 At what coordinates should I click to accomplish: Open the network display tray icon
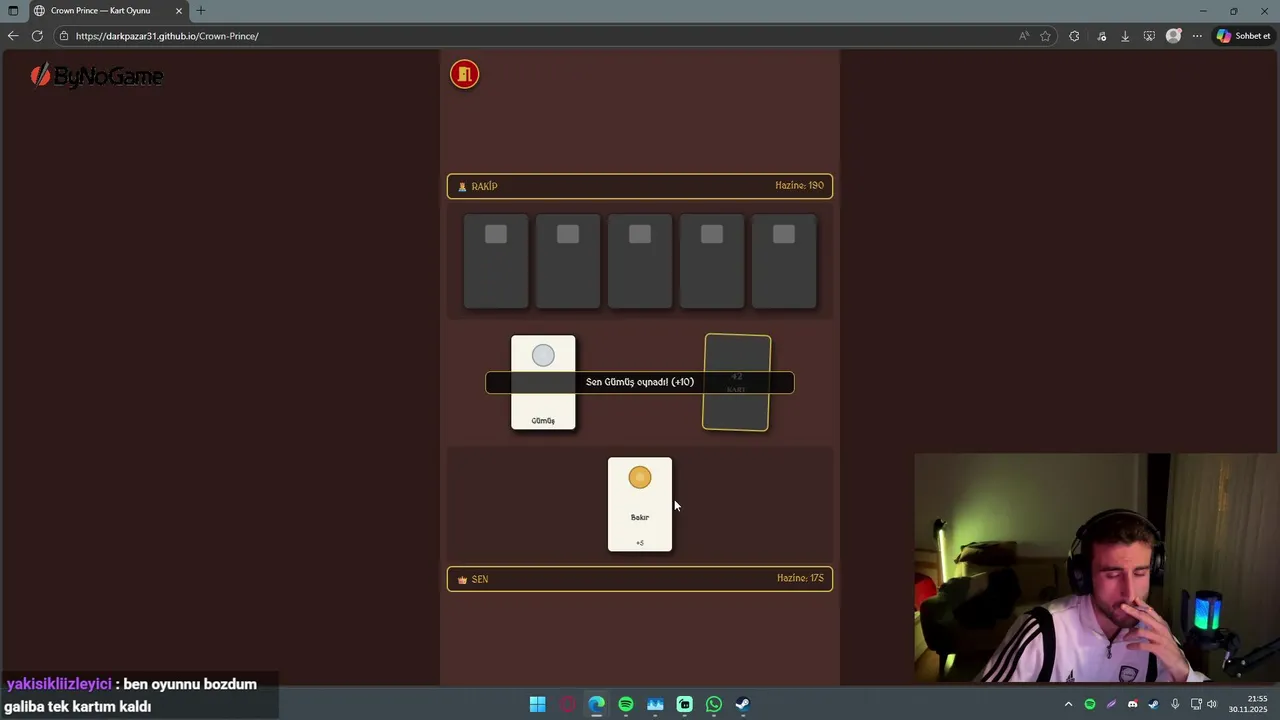[1196, 704]
